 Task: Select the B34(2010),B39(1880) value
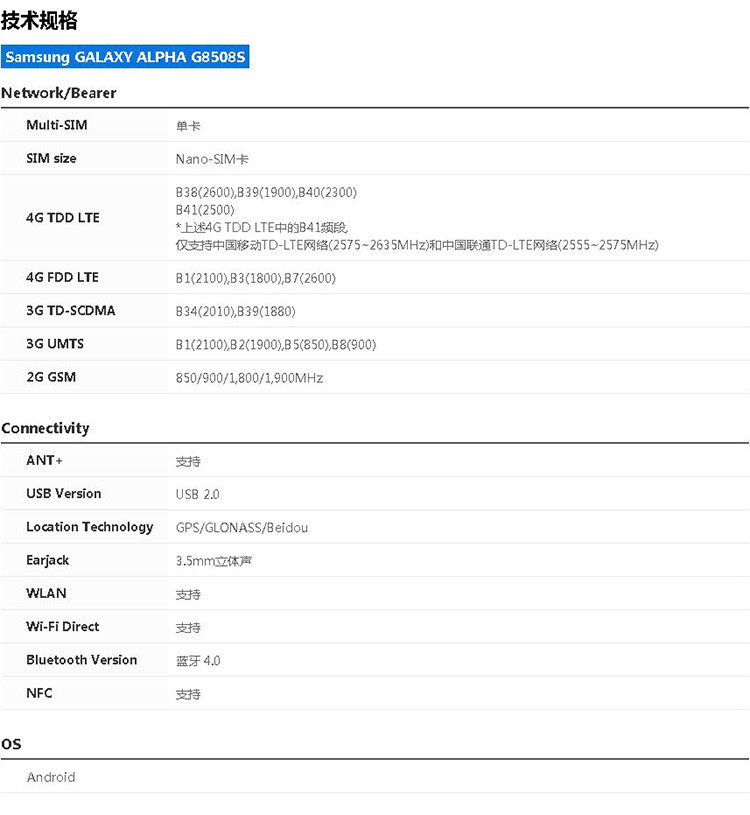coord(235,311)
